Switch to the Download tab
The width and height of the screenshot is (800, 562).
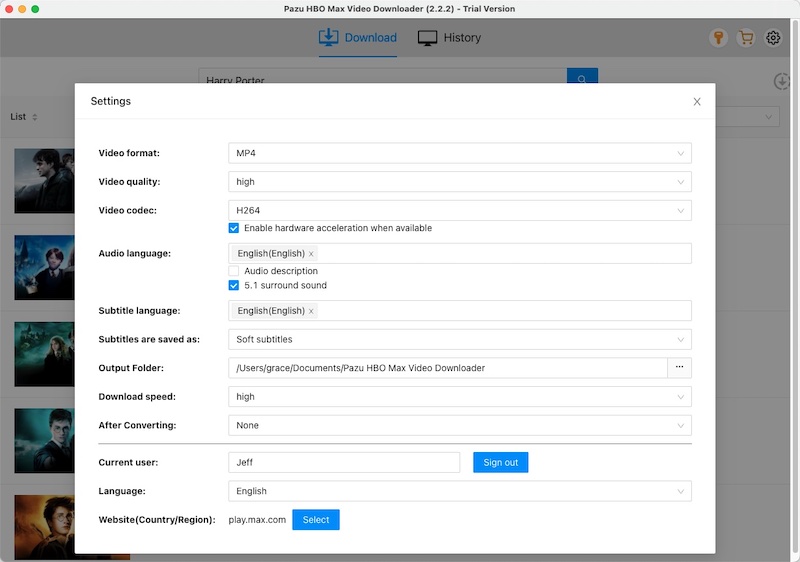coord(358,38)
